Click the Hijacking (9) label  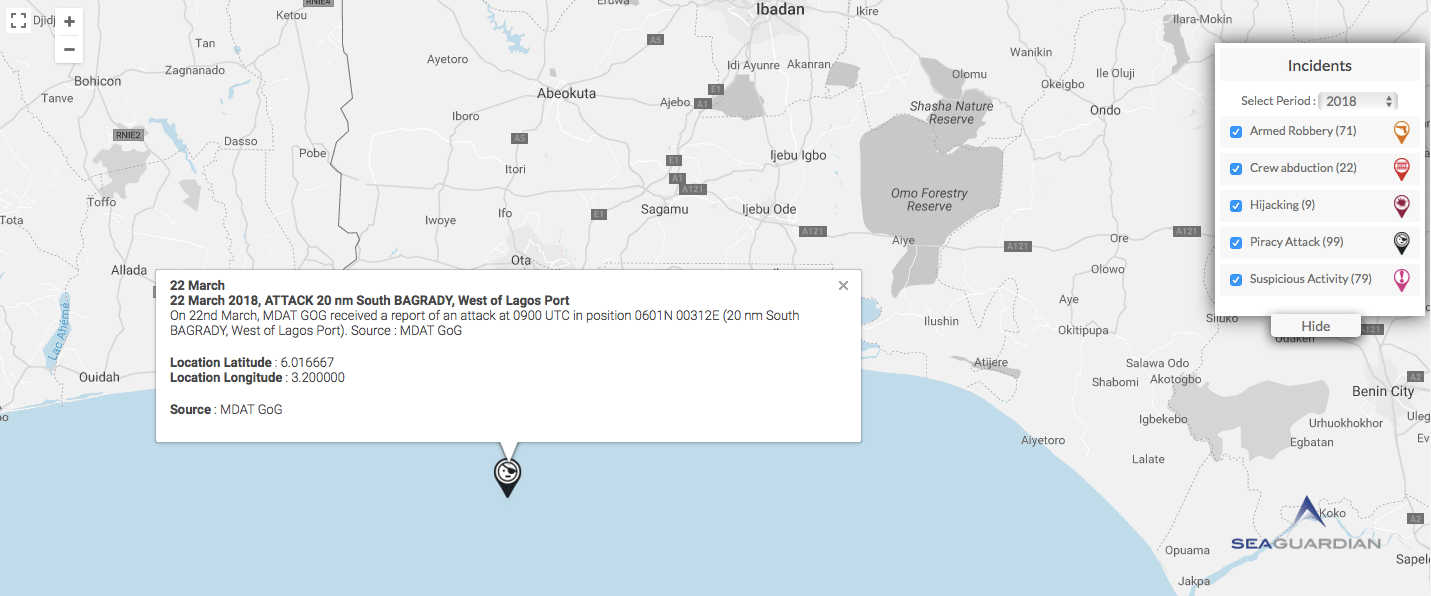(1282, 205)
